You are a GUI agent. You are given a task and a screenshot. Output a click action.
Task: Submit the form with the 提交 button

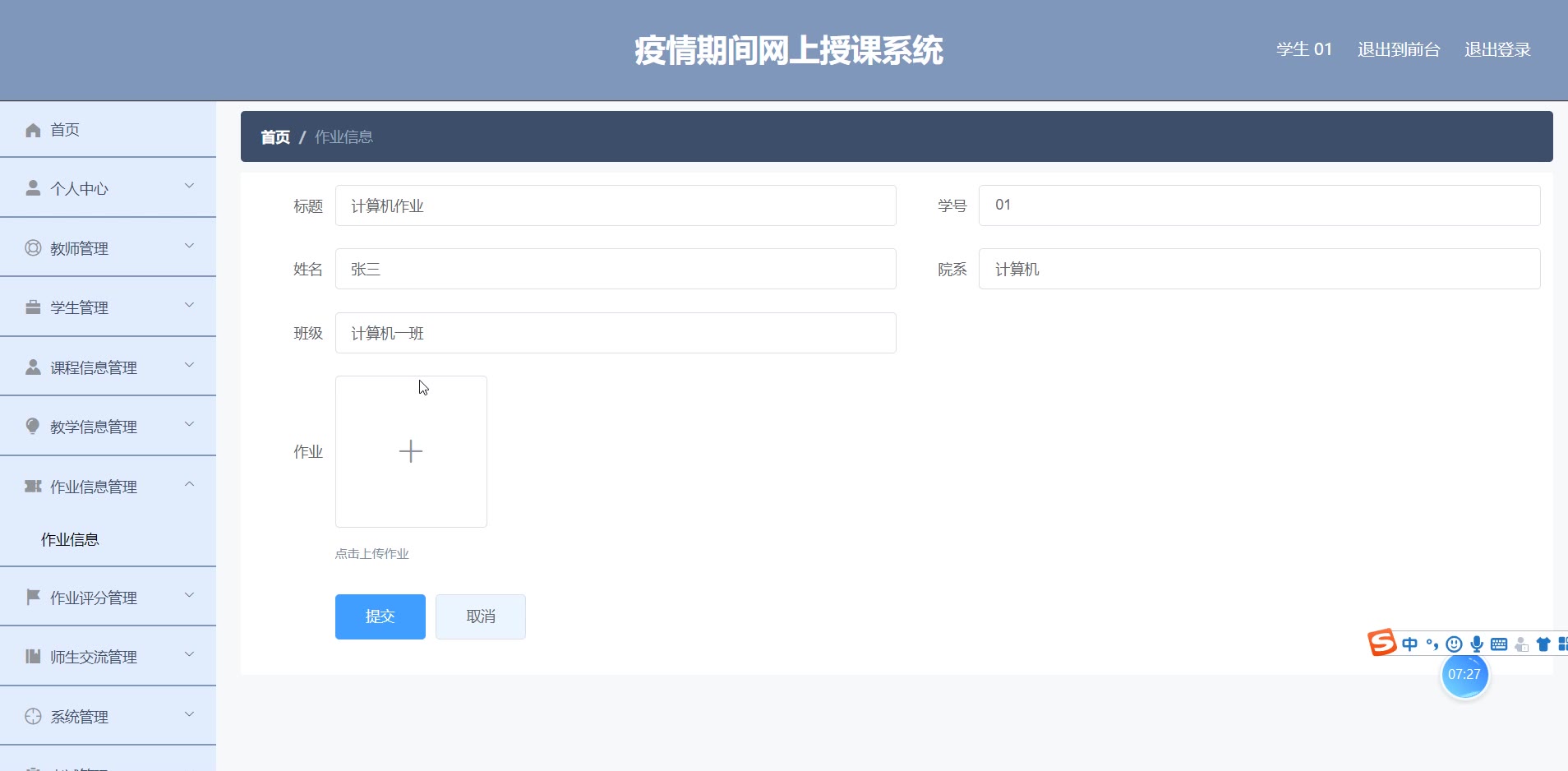pyautogui.click(x=380, y=616)
